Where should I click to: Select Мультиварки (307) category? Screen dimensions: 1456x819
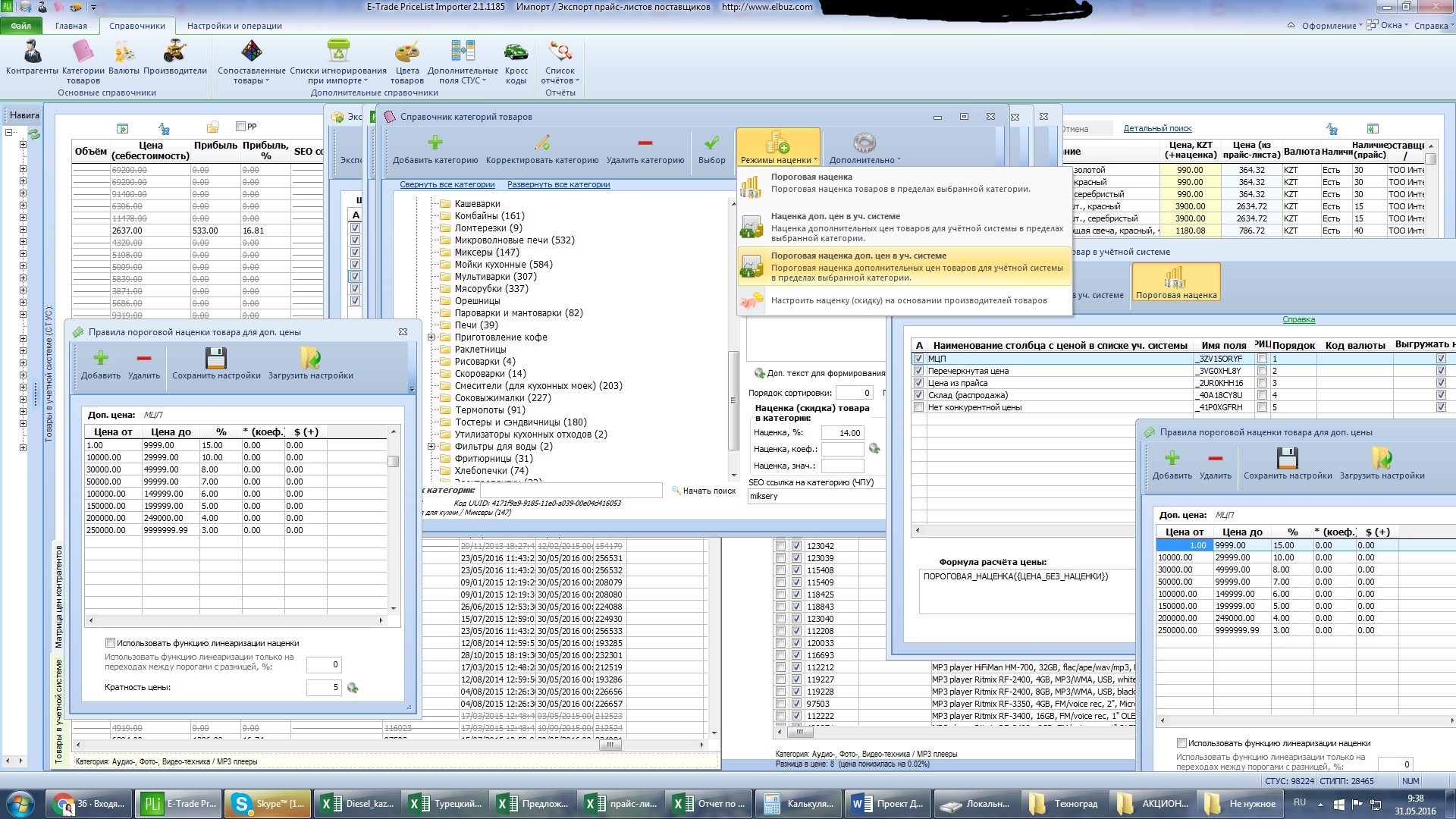coord(495,277)
